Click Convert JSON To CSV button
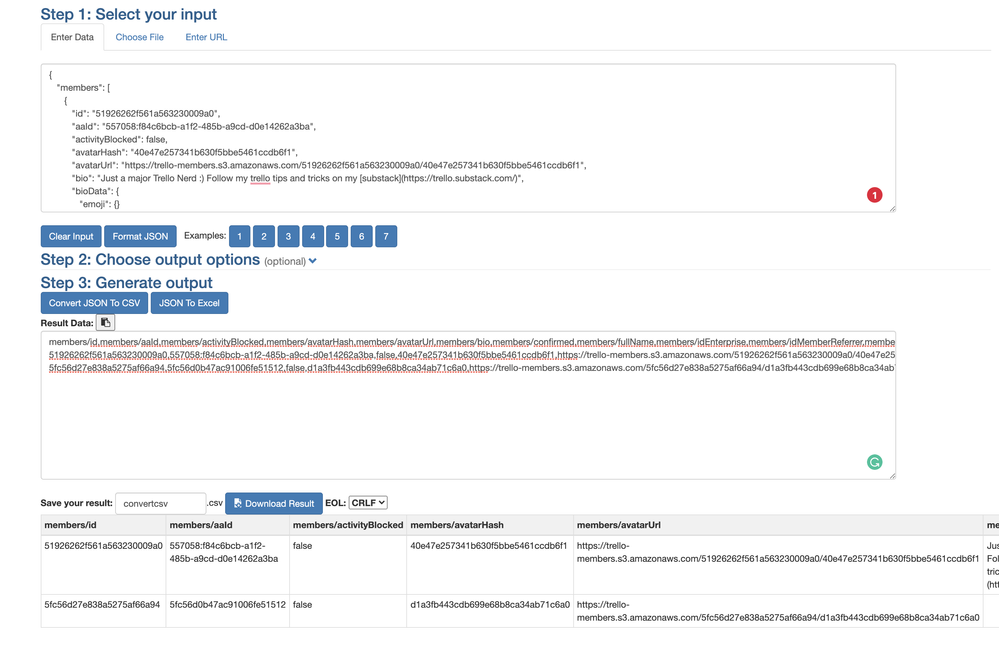Image resolution: width=999 pixels, height=657 pixels. [94, 303]
